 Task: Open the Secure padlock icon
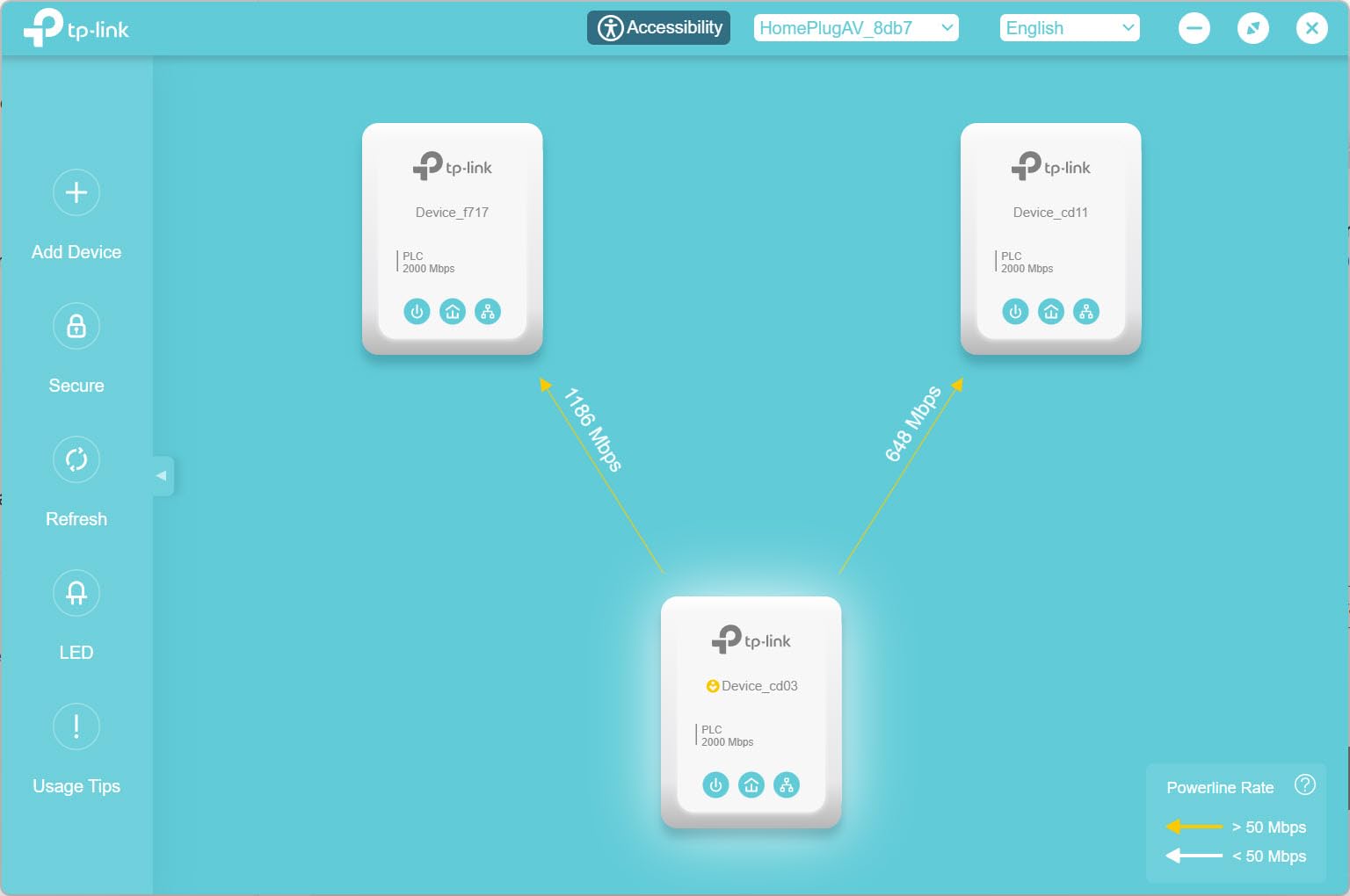coord(76,326)
